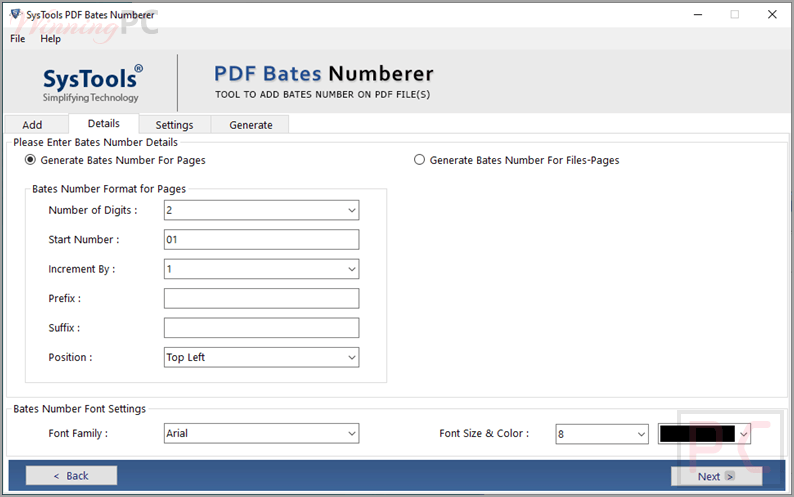This screenshot has width=794, height=497.
Task: Click the black font color swatch
Action: click(697, 434)
